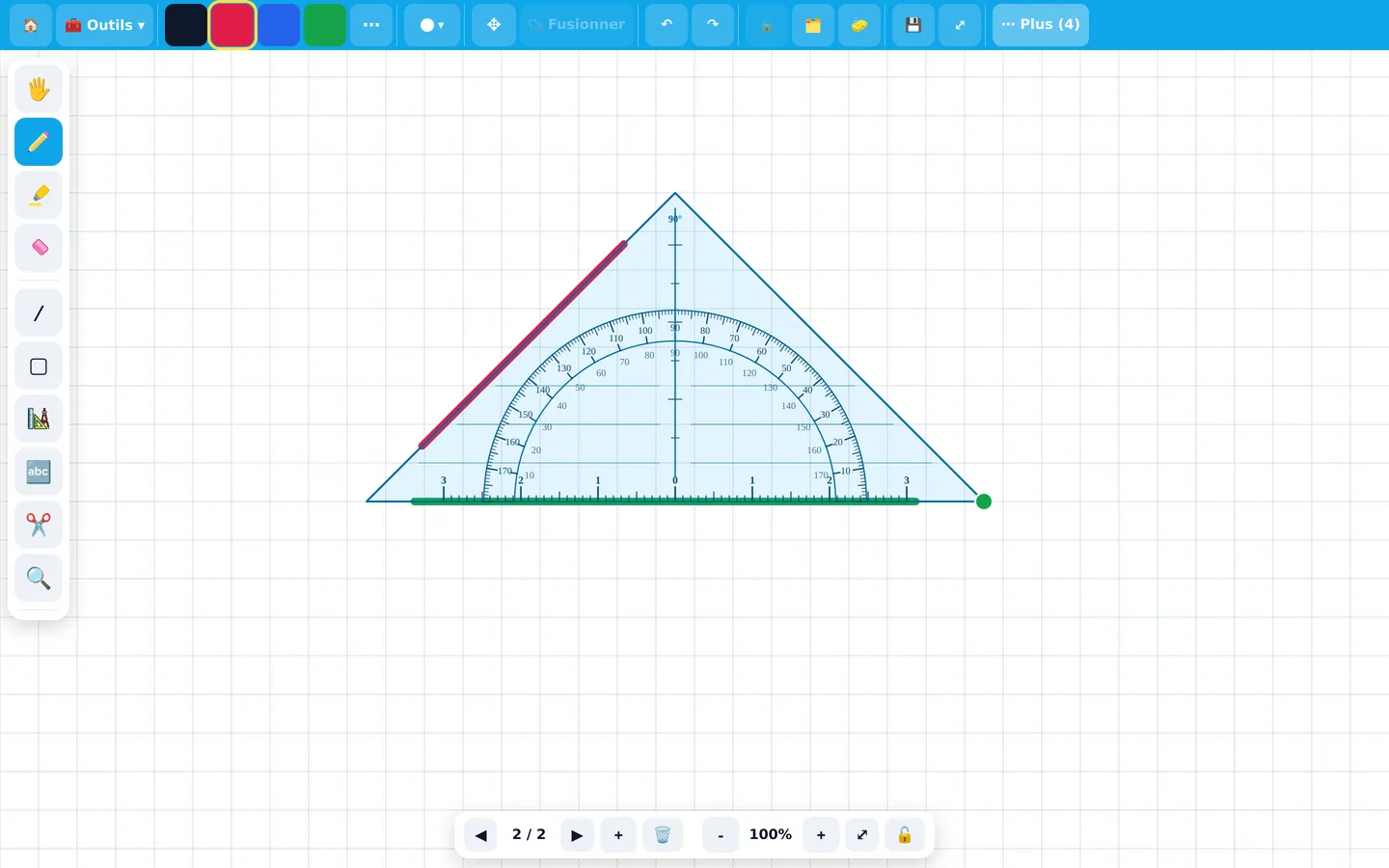Image resolution: width=1389 pixels, height=868 pixels.
Task: Select the rectangle shape tool
Action: 39,366
